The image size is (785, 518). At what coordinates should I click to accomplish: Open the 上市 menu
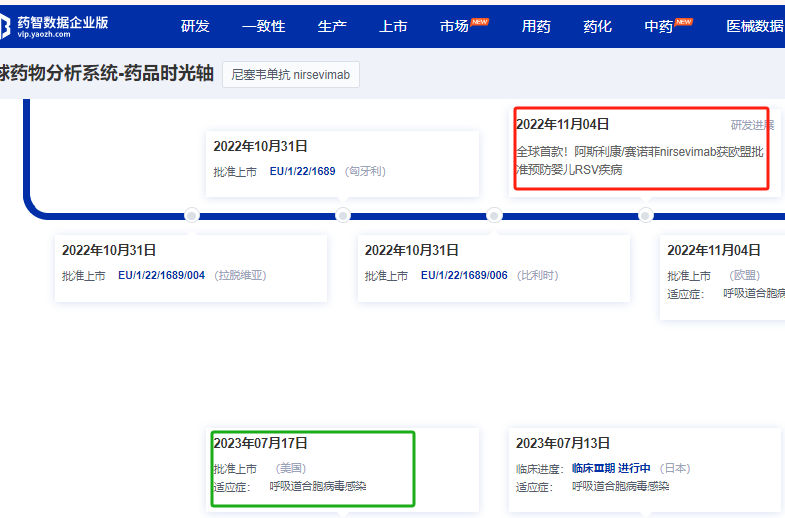(393, 26)
